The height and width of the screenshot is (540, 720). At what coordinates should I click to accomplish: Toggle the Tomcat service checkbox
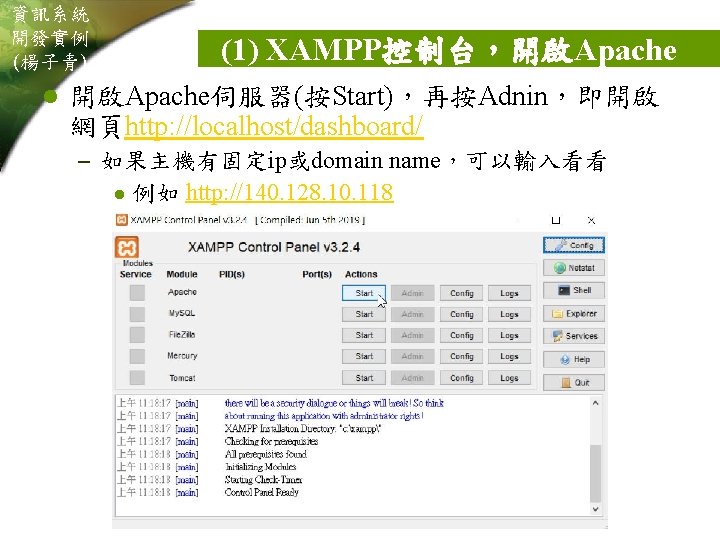click(x=137, y=378)
